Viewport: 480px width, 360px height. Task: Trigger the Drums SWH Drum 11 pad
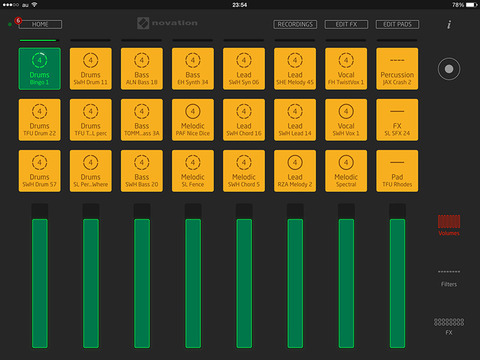coord(91,69)
